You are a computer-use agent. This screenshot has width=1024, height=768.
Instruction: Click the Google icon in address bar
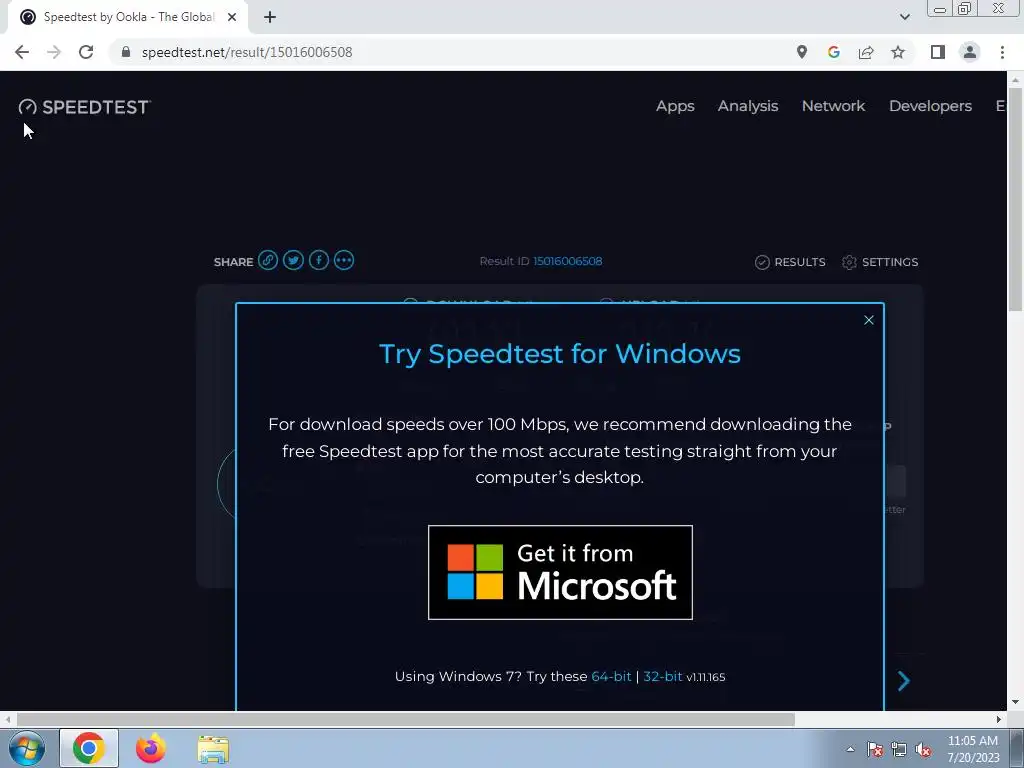point(833,52)
